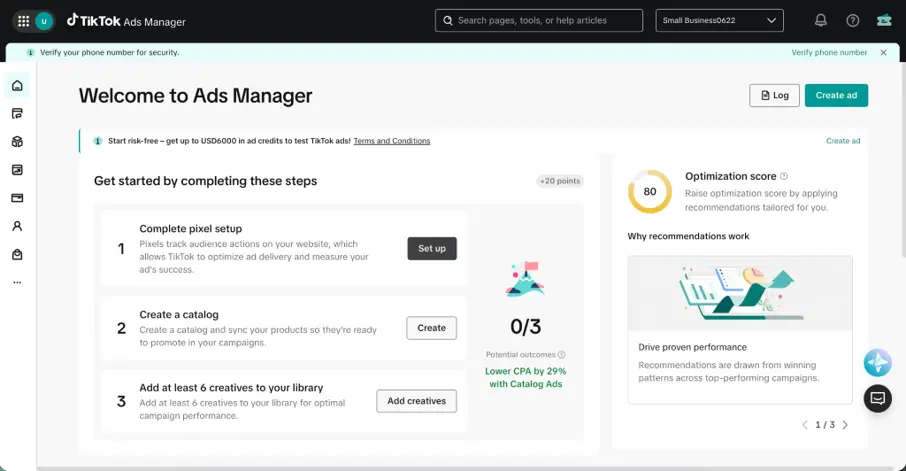Open notifications bell icon
906x471 pixels.
(x=820, y=20)
